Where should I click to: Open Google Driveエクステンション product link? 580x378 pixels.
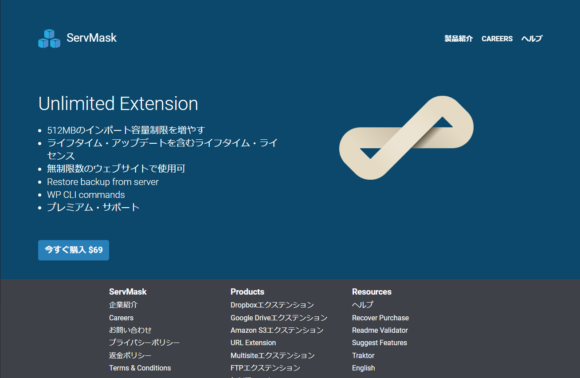click(x=279, y=318)
